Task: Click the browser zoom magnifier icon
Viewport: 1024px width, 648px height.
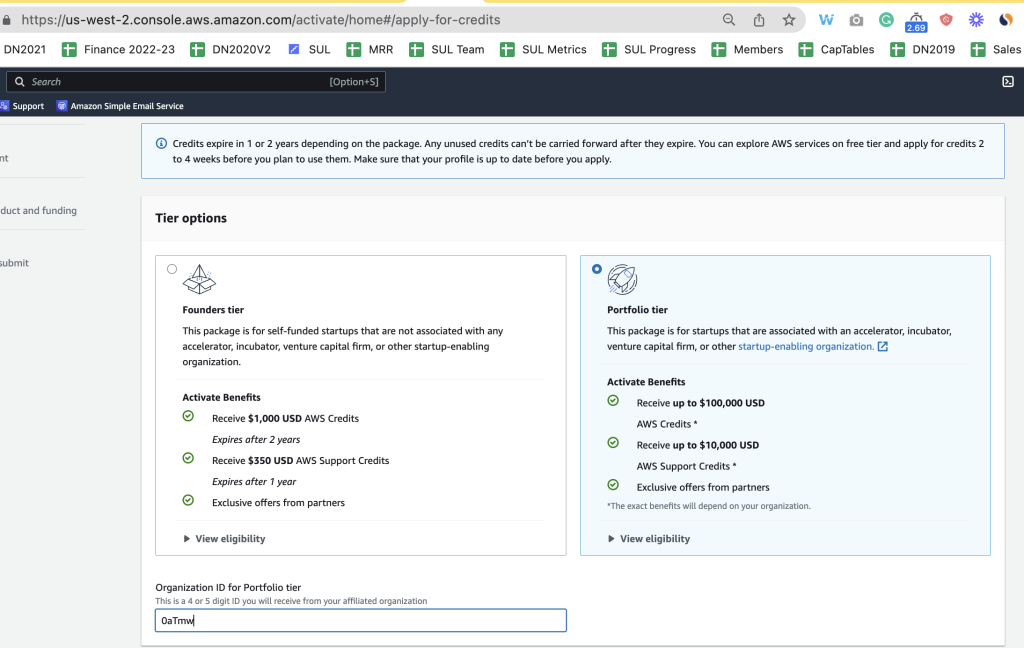Action: [729, 20]
